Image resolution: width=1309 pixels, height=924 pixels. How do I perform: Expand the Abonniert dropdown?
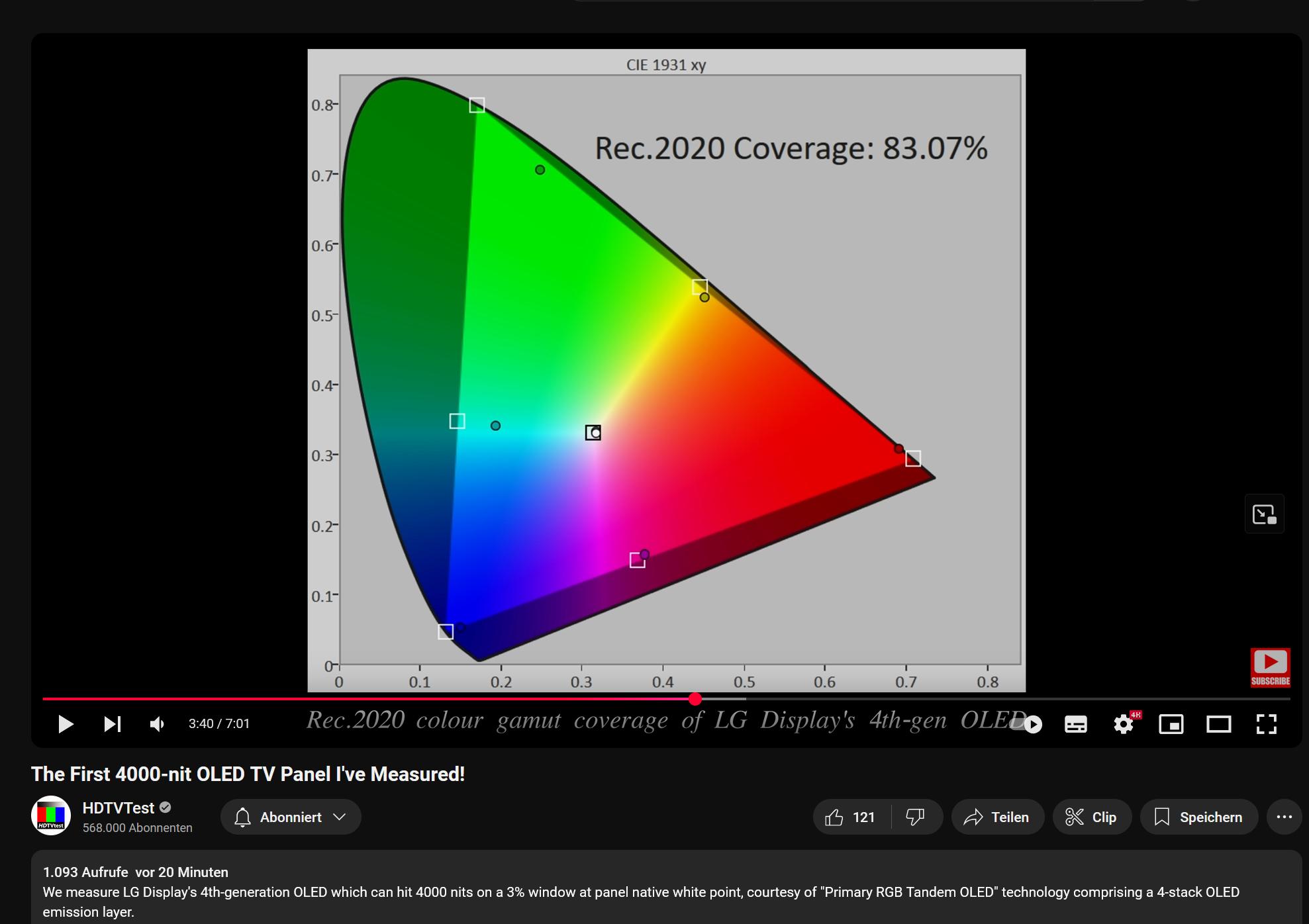(x=340, y=816)
